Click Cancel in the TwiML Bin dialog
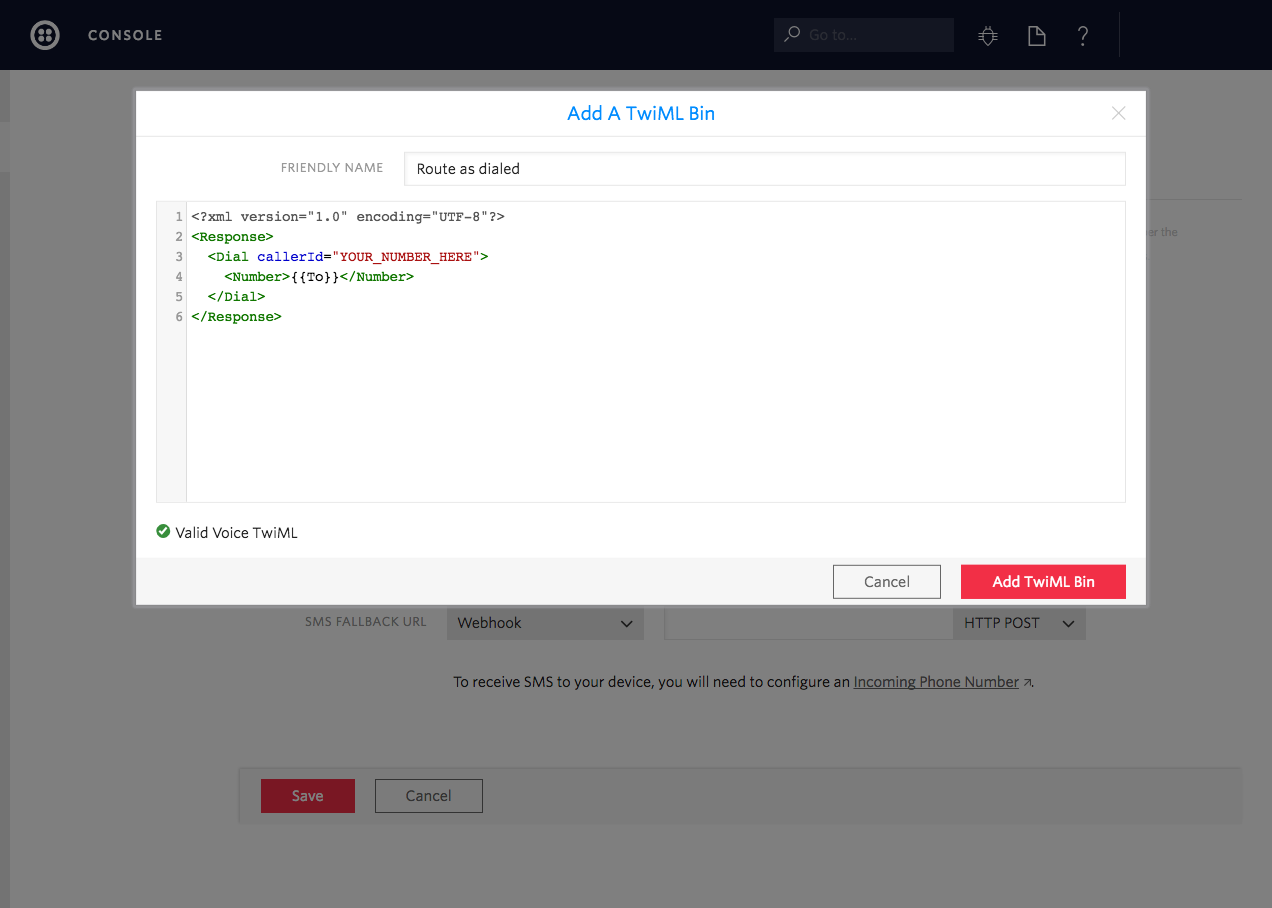Screen dimensions: 1272x908 point(887,582)
